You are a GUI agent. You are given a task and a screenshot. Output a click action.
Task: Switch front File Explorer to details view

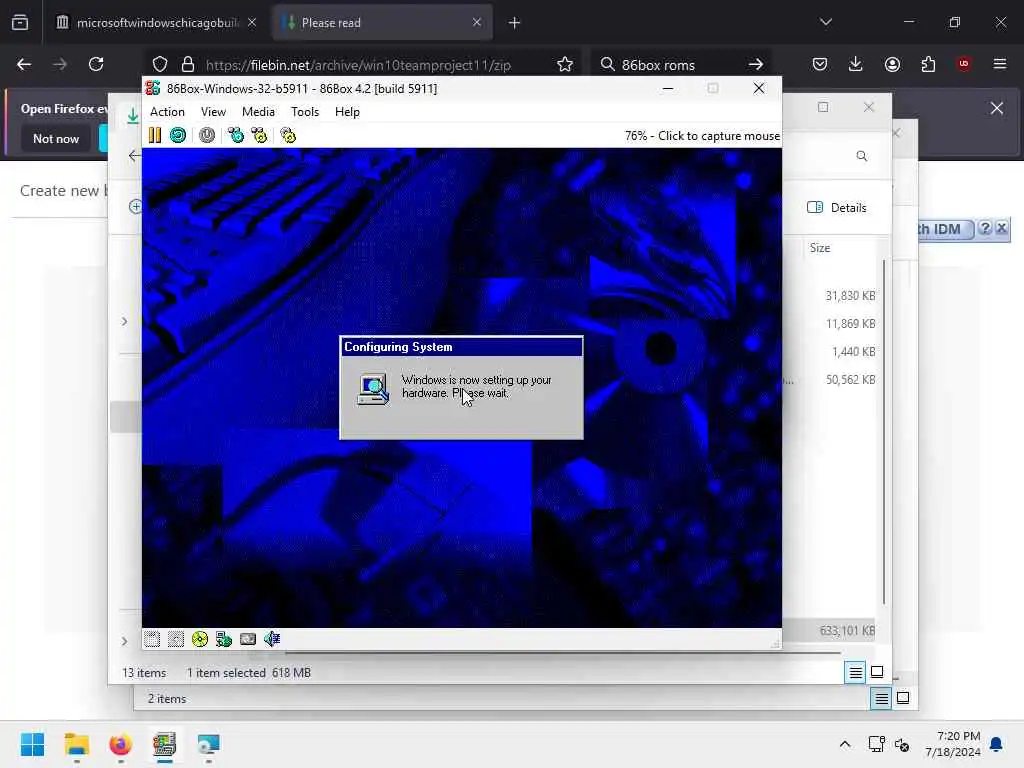(x=856, y=672)
